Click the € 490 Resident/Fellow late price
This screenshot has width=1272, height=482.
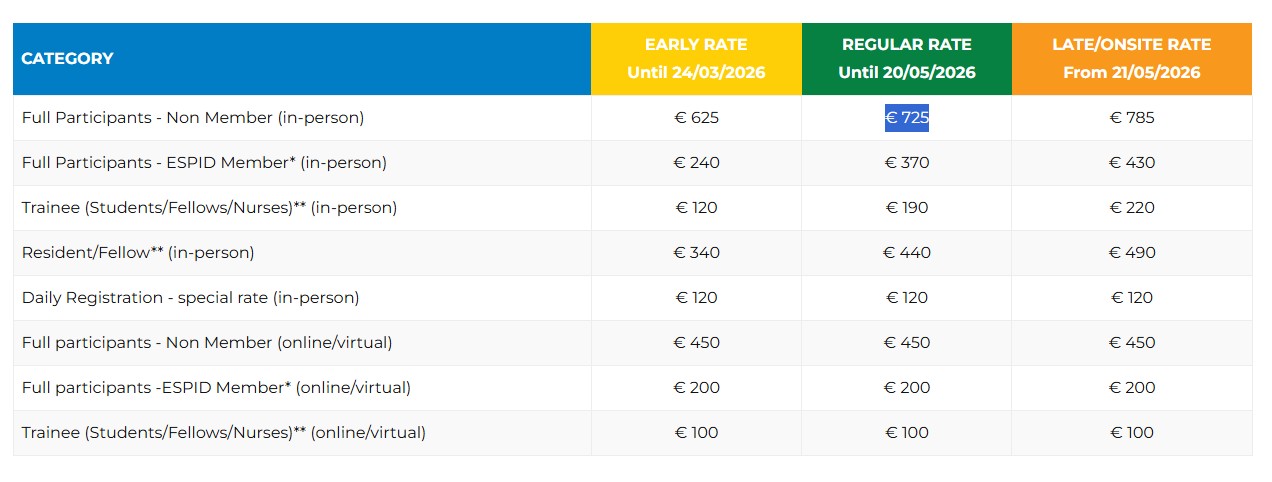coord(1132,253)
